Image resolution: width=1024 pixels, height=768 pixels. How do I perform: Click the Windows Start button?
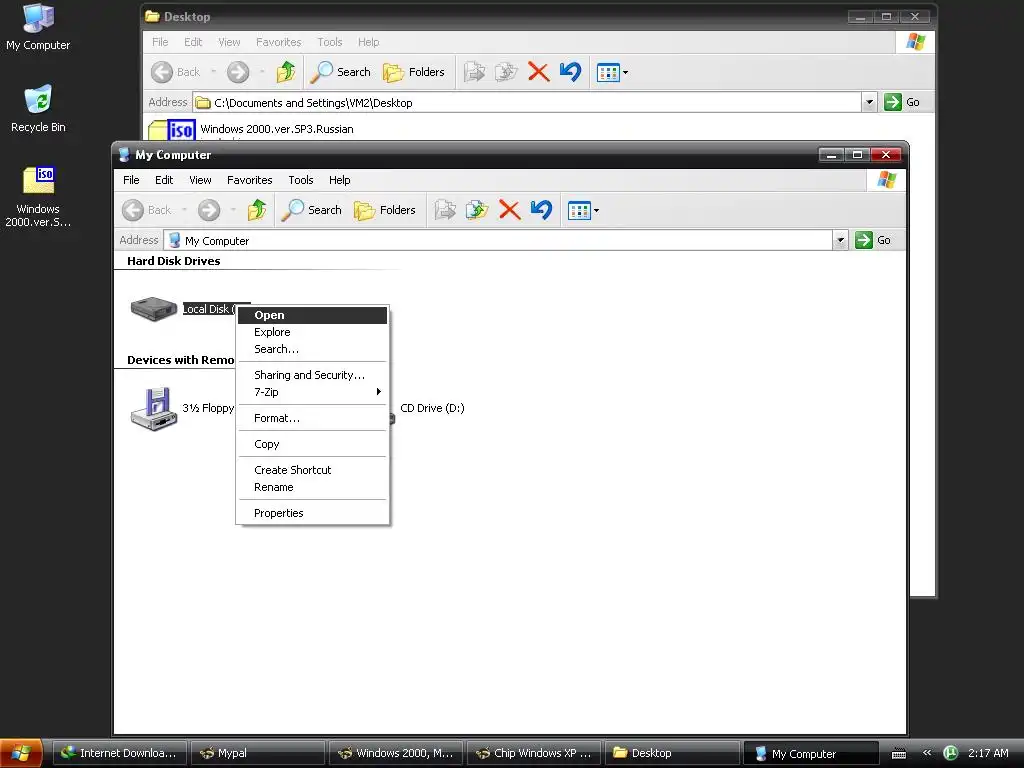(x=21, y=754)
